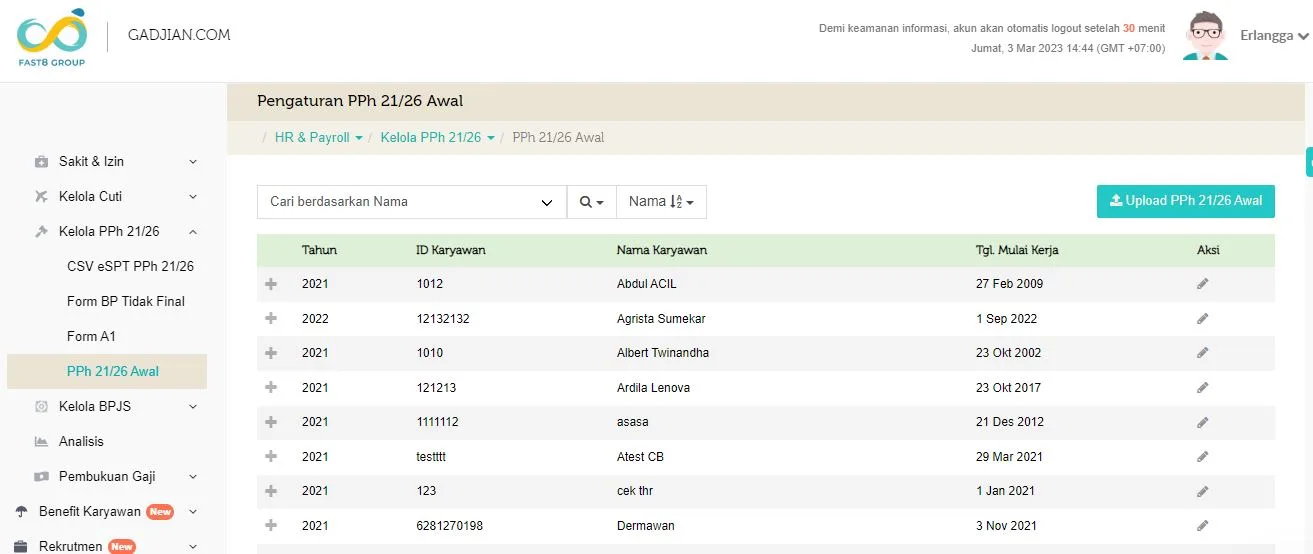Click the user avatar picture
The image size is (1313, 554).
[x=1207, y=37]
